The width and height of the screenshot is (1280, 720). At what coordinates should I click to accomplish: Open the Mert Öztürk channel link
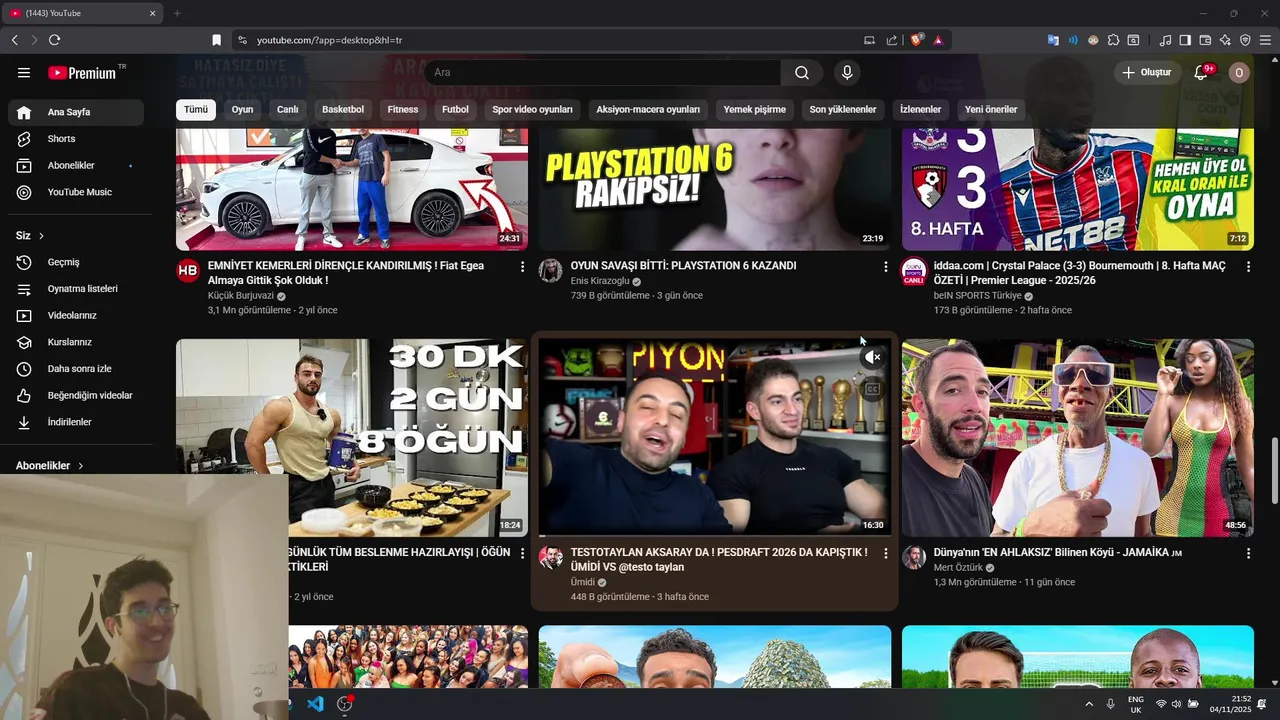coord(958,568)
